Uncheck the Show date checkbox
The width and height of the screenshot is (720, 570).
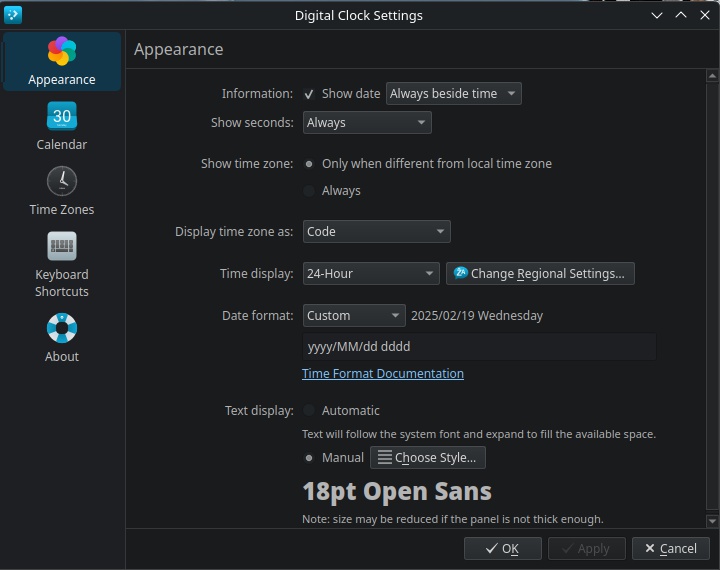[x=309, y=94]
